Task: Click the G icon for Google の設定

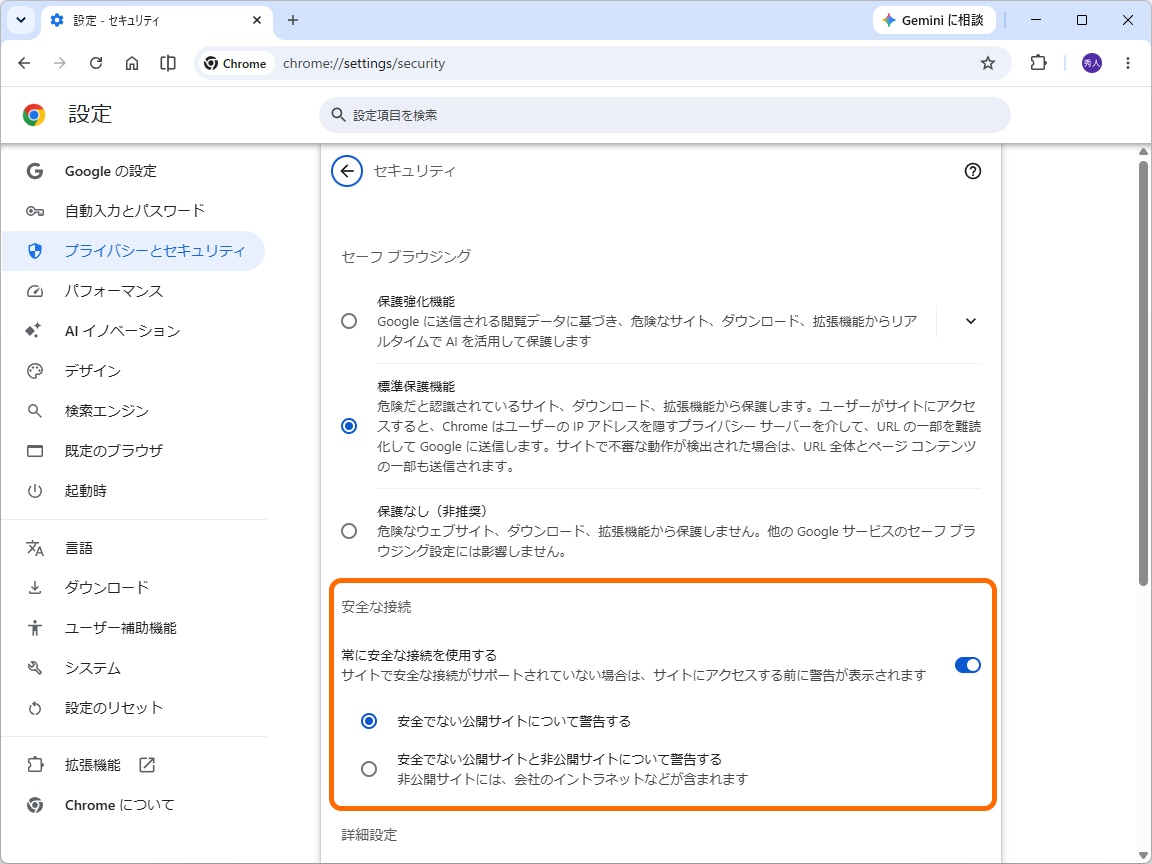Action: [35, 171]
